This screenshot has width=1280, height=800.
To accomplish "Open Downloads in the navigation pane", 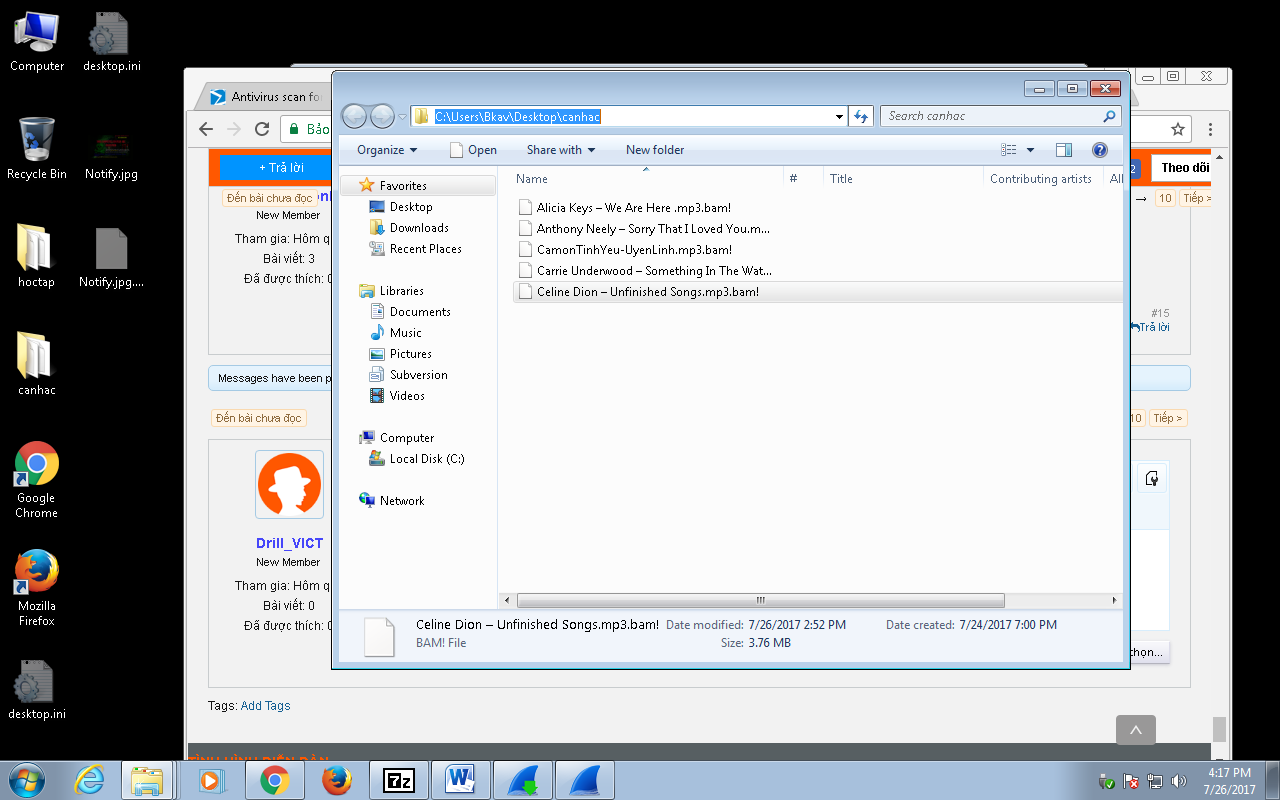I will click(419, 228).
